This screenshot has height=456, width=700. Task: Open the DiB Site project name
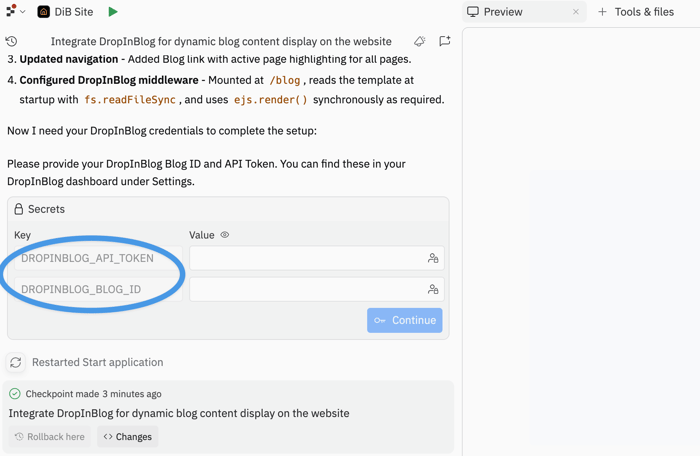click(74, 12)
